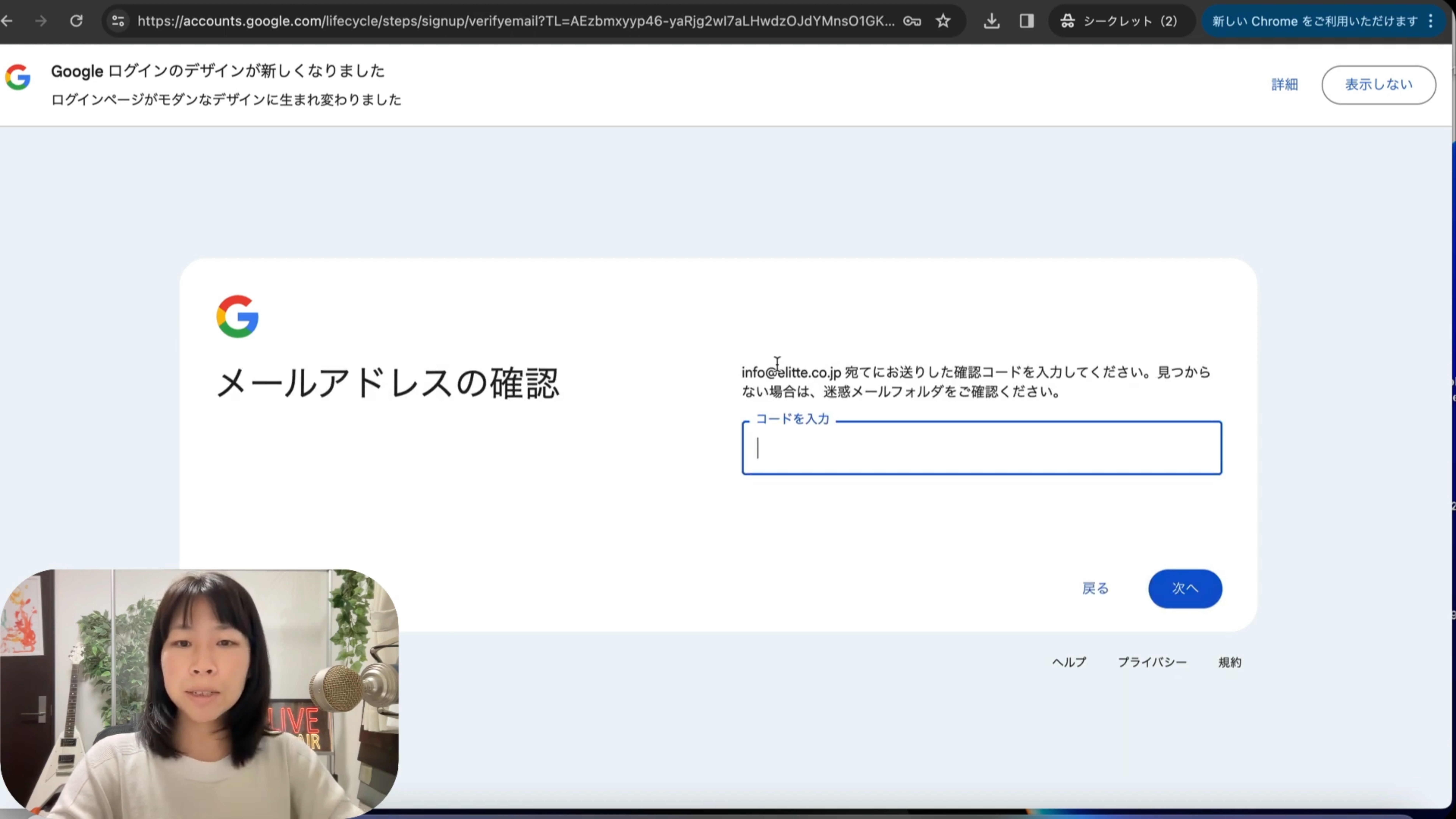The height and width of the screenshot is (819, 1456).
Task: Click the 戻る back button
Action: click(1095, 588)
